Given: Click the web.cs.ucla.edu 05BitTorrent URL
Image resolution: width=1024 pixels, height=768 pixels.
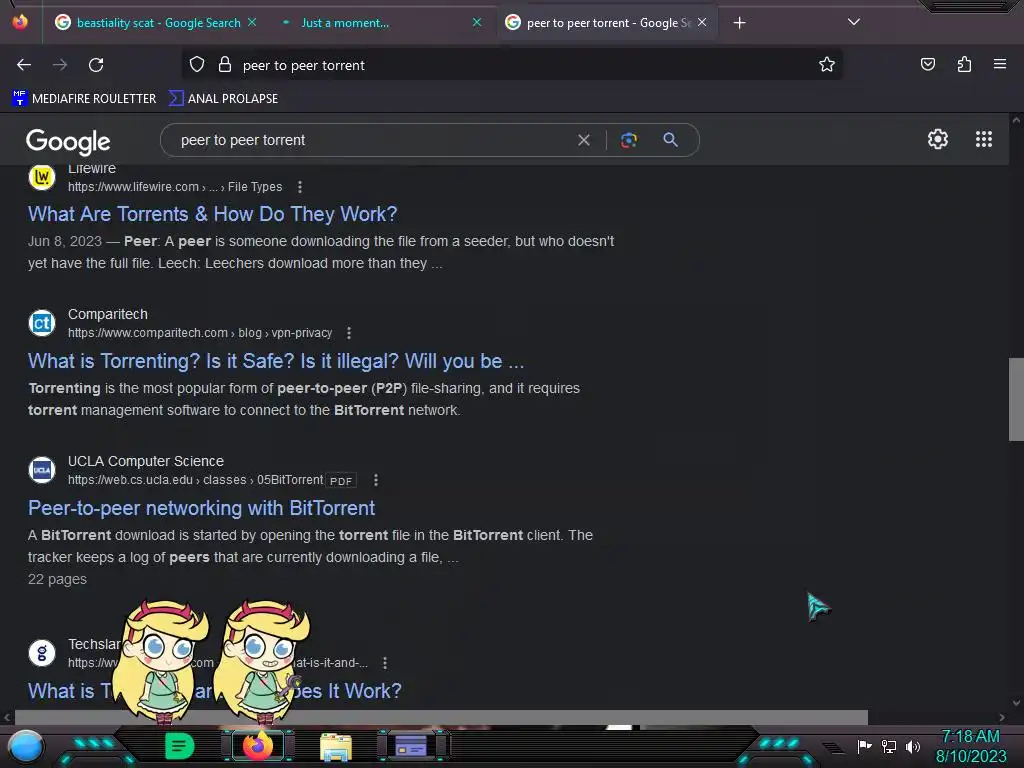Looking at the screenshot, I should point(195,480).
